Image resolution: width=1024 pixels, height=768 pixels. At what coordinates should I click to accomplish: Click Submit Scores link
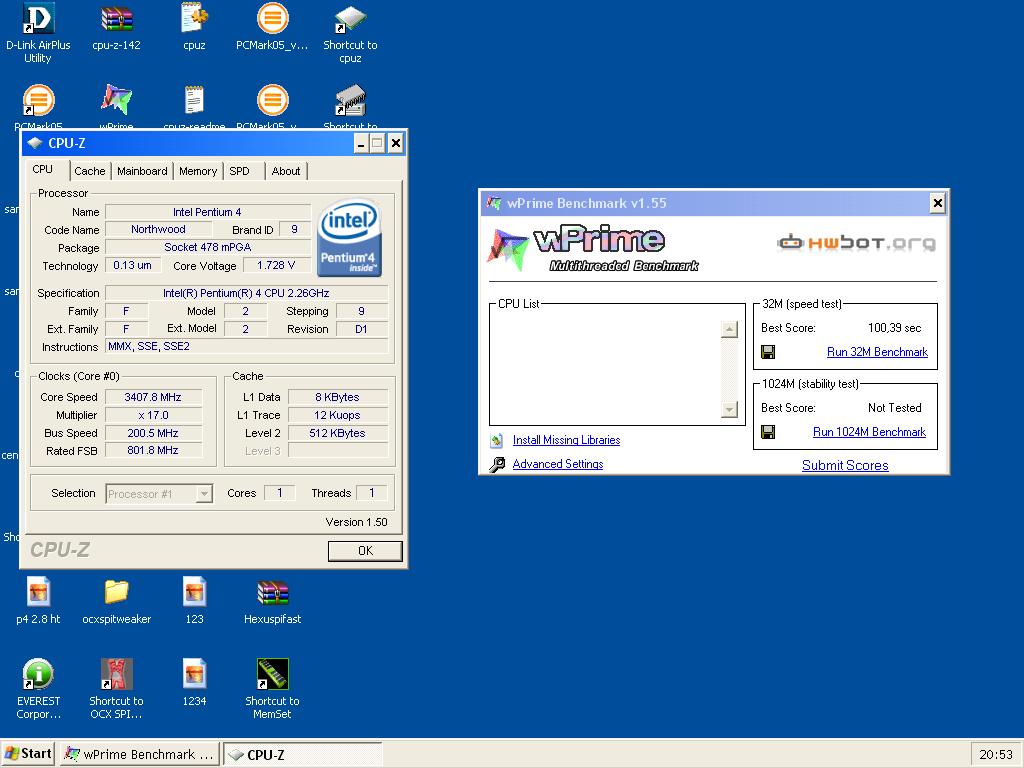coord(845,466)
